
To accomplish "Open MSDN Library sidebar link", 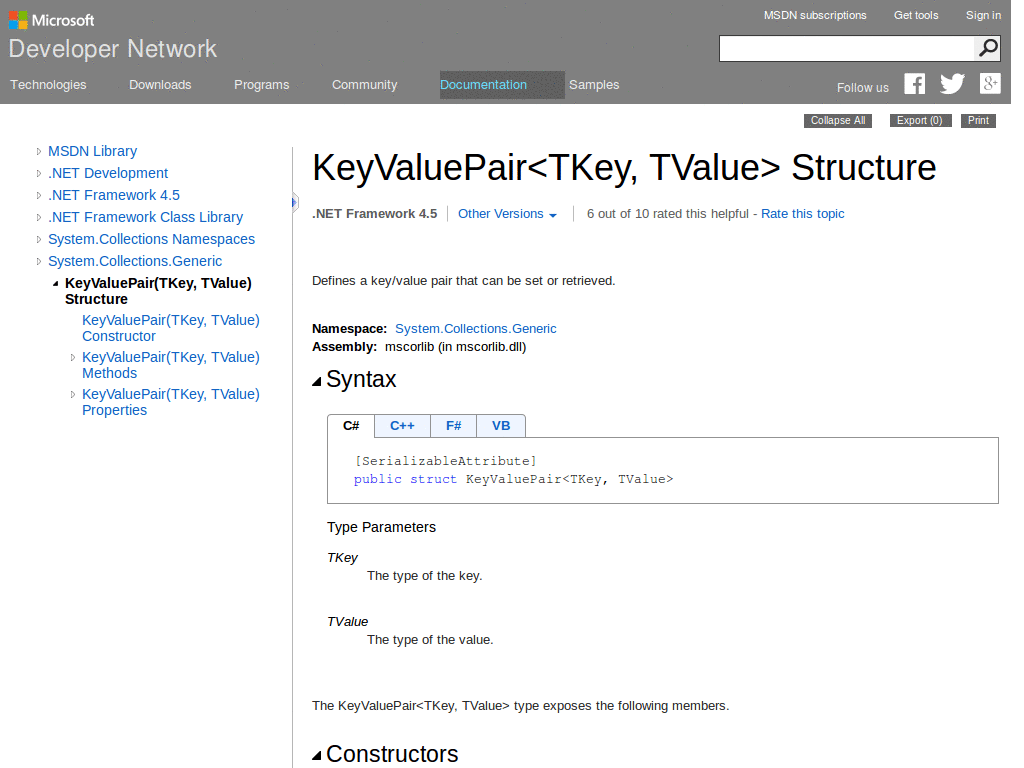I will (92, 152).
